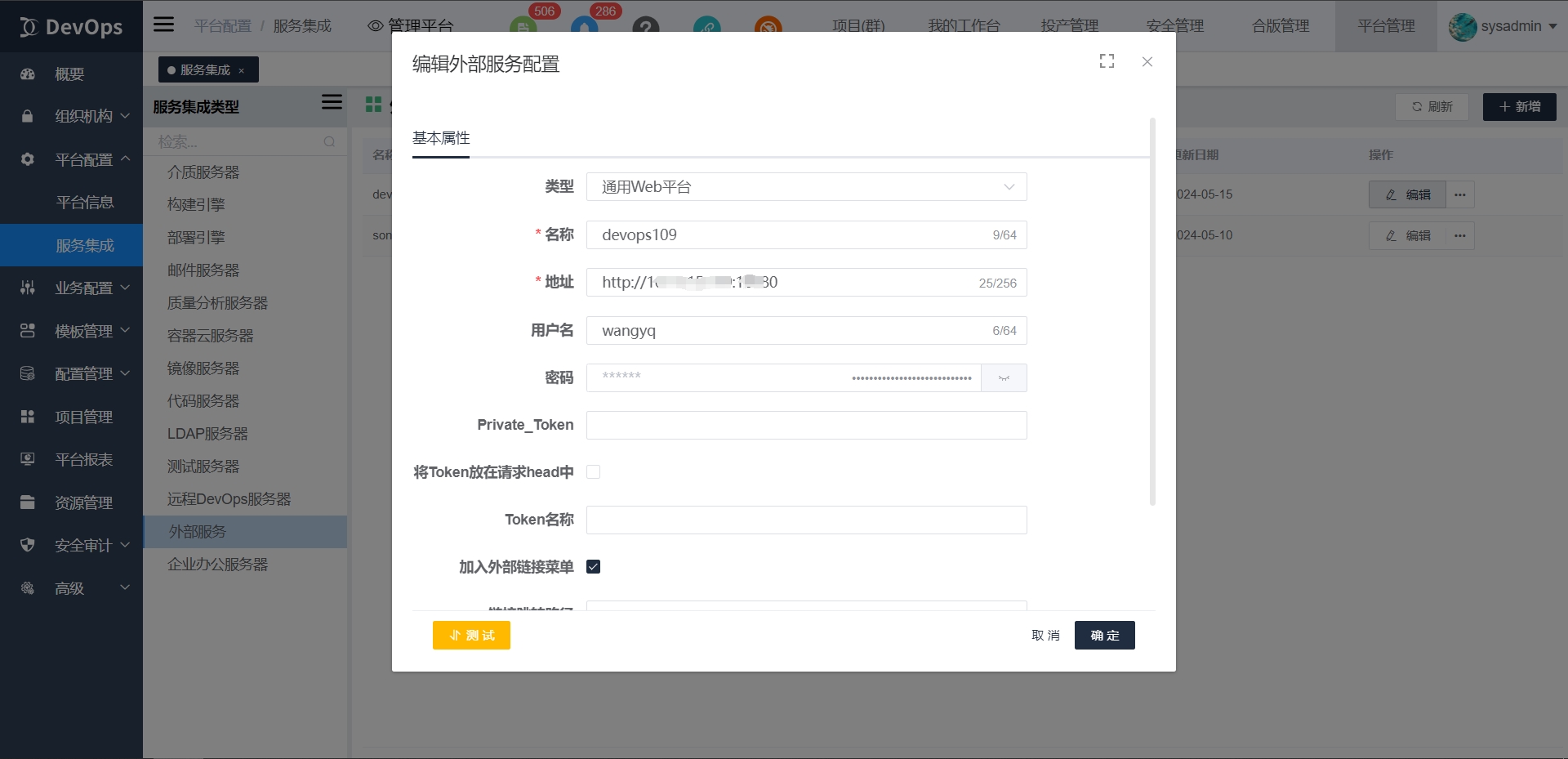
Task: Uncheck the add to external link menu checkbox
Action: pyautogui.click(x=594, y=567)
